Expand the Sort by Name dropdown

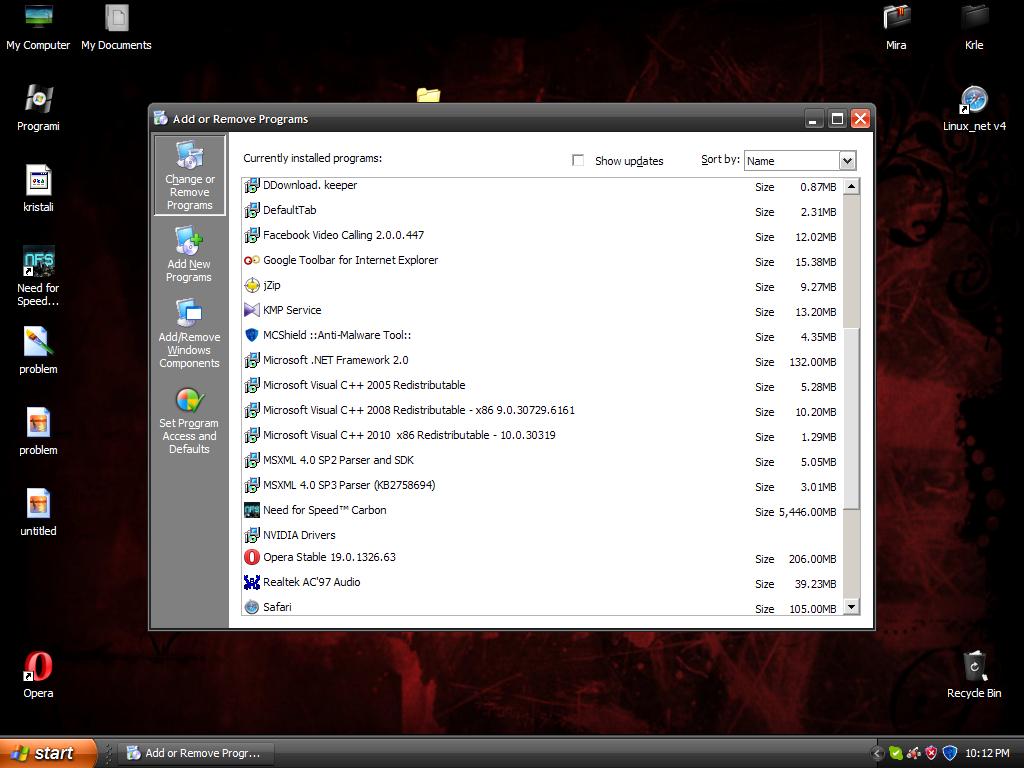[847, 161]
